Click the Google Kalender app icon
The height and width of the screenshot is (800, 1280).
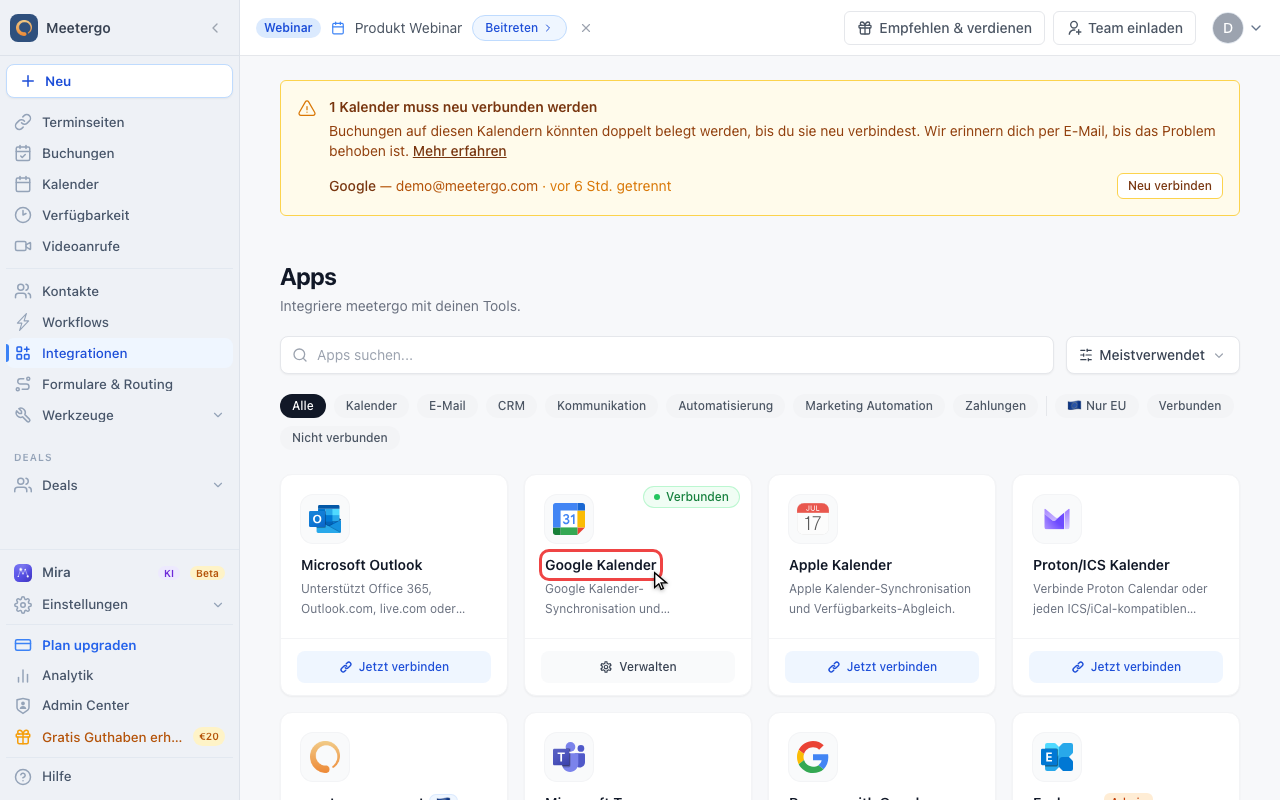point(569,519)
